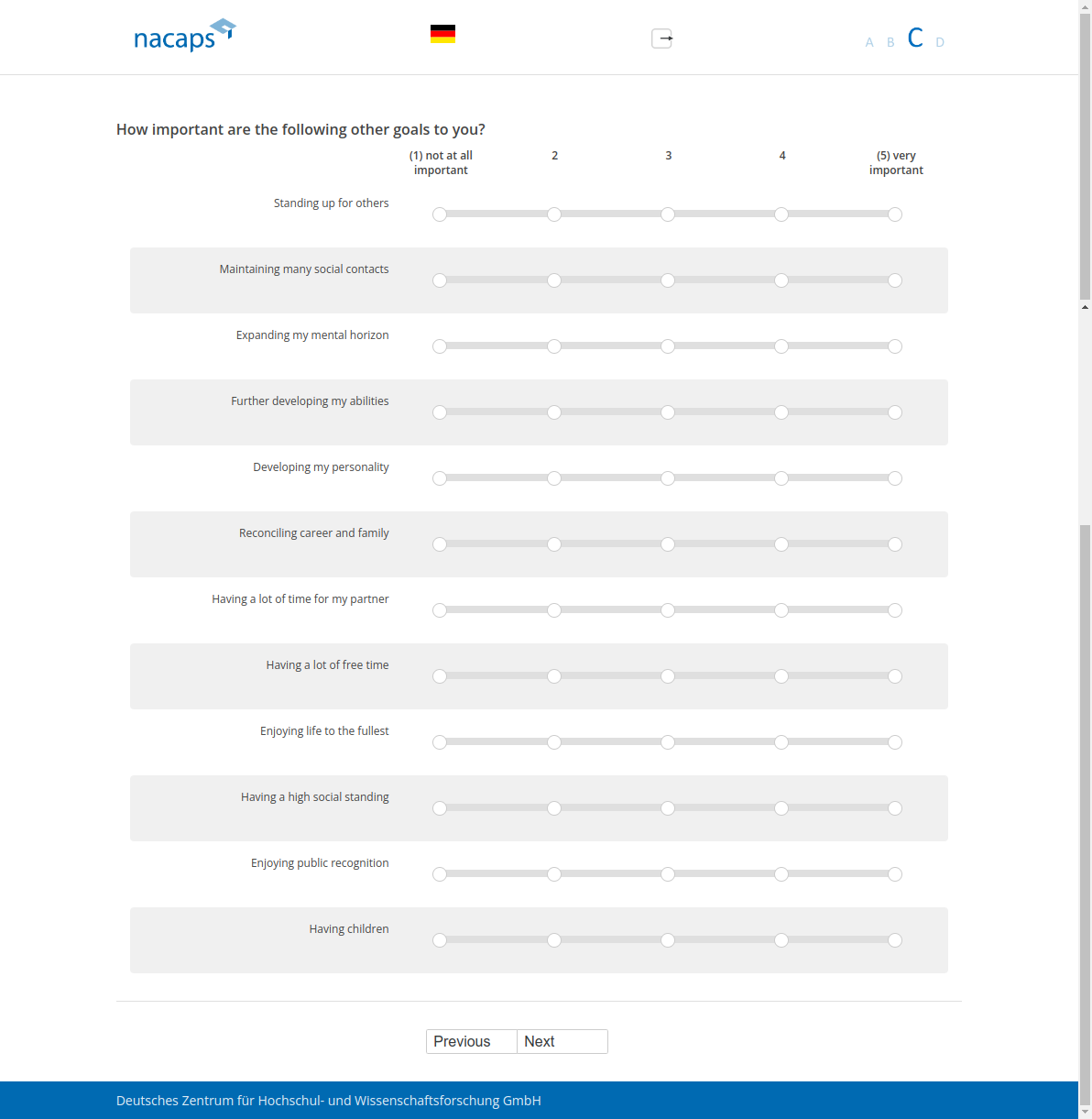The height and width of the screenshot is (1119, 1092).
Task: Mark 'Having children' as 1 not at all important
Action: [440, 940]
